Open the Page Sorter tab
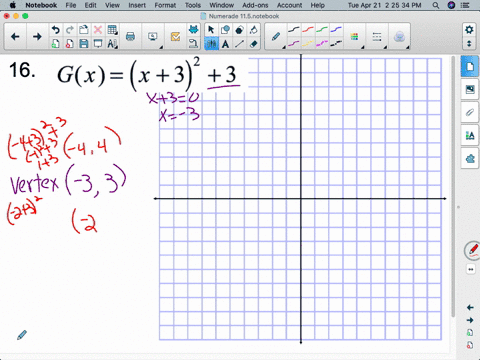 coord(470,66)
